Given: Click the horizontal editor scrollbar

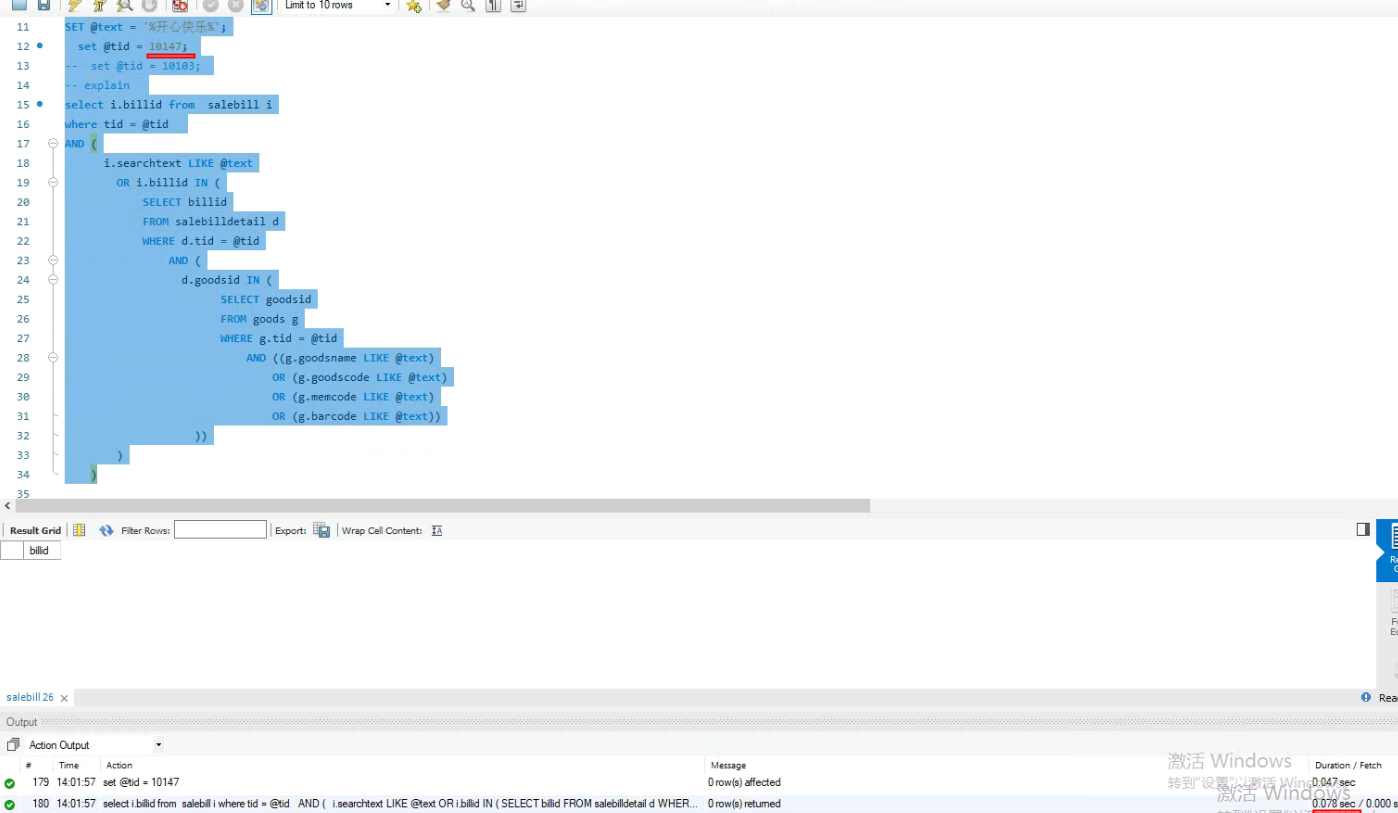Looking at the screenshot, I should pyautogui.click(x=442, y=506).
